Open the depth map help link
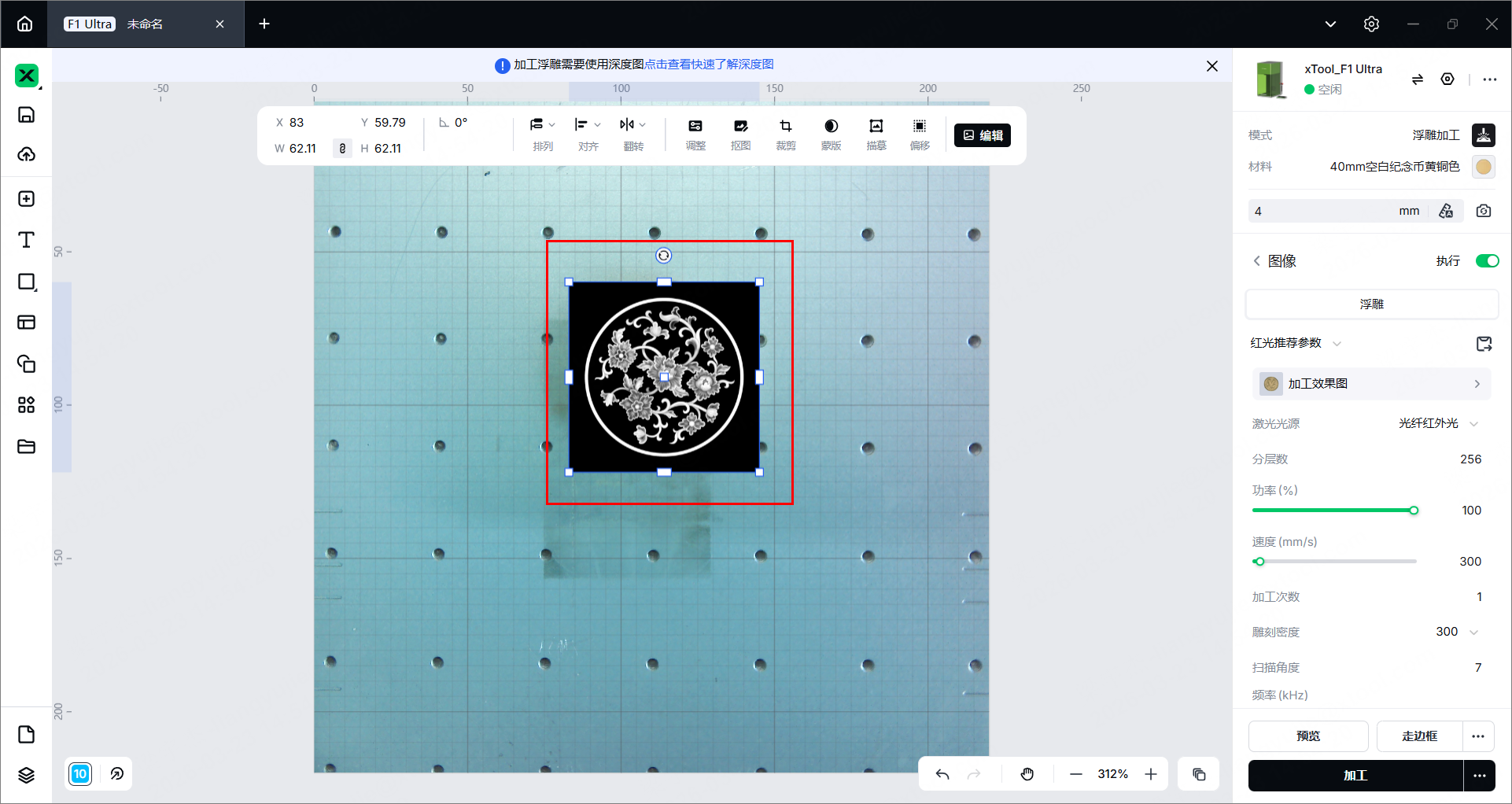Viewport: 1512px width, 804px height. [x=709, y=65]
